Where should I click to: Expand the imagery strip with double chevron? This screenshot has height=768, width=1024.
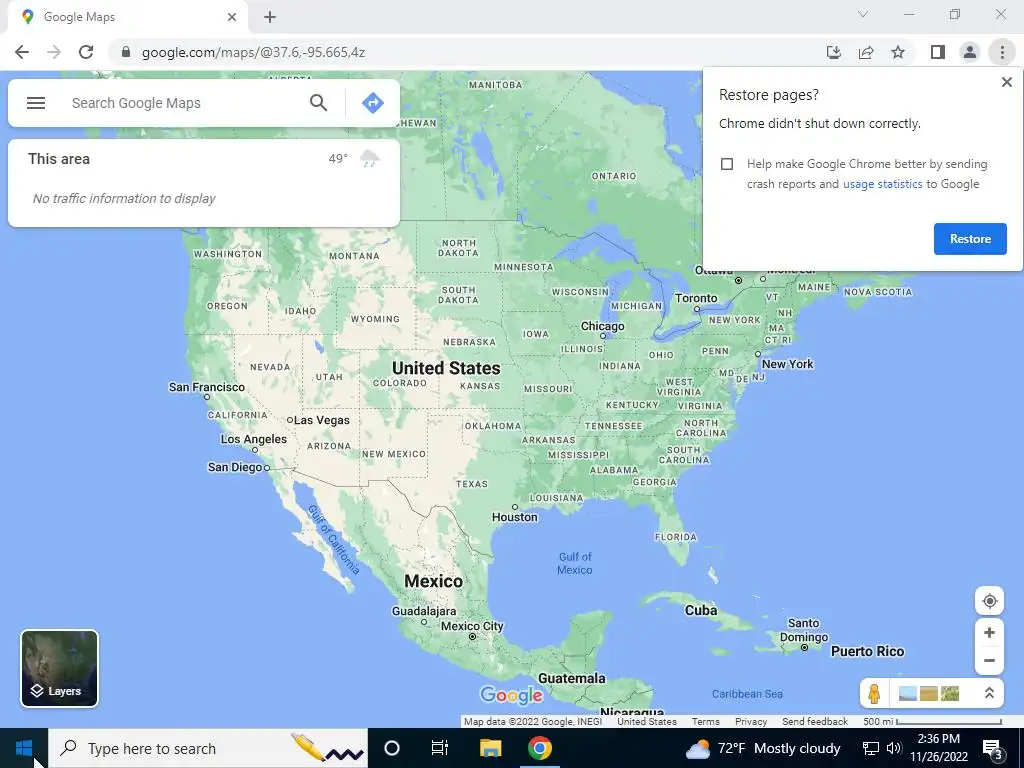click(989, 693)
